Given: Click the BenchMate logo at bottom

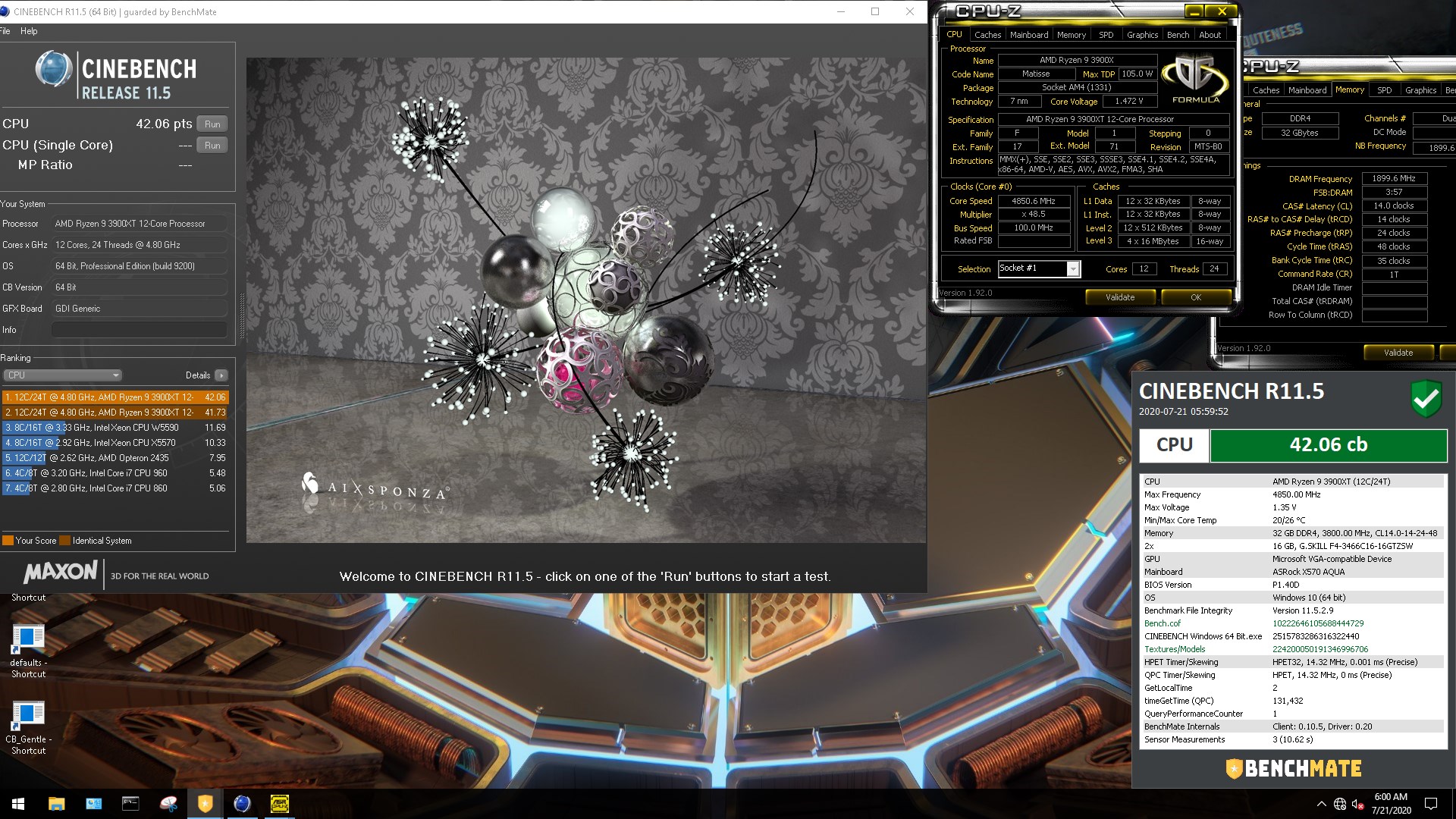Looking at the screenshot, I should 1294,768.
